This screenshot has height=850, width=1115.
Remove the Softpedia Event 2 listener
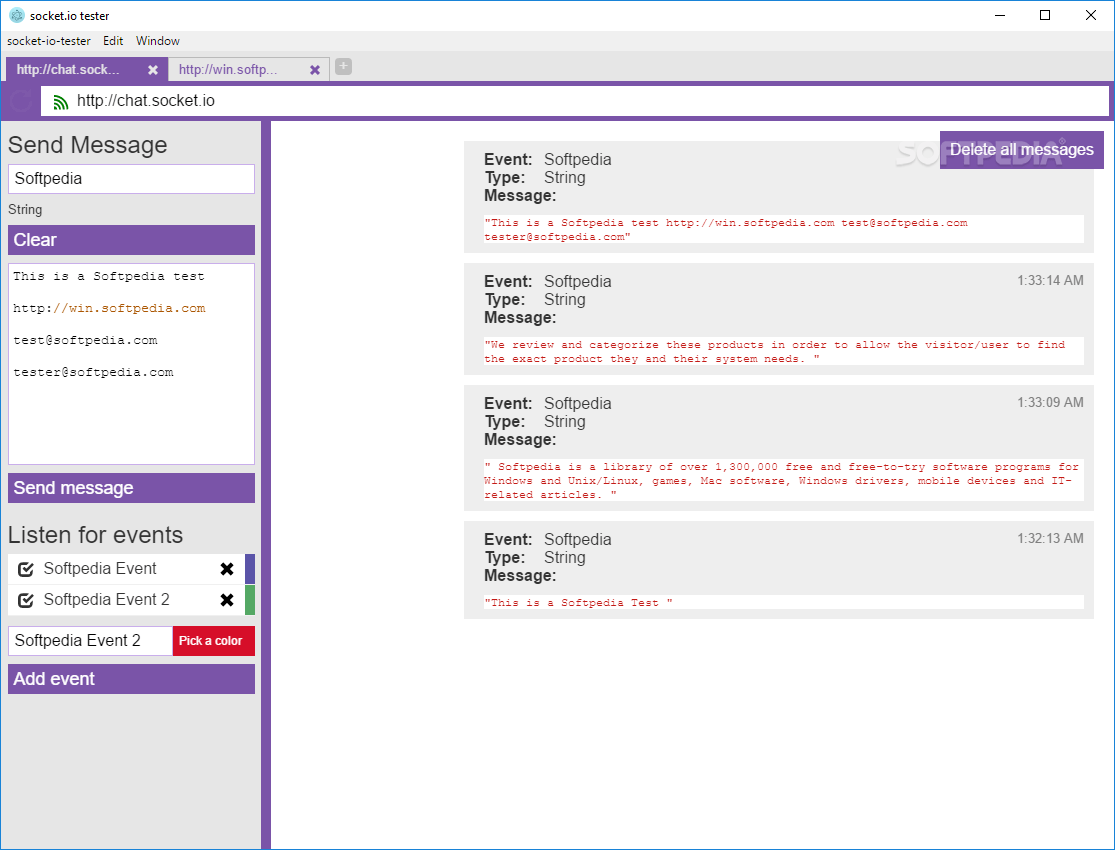227,600
